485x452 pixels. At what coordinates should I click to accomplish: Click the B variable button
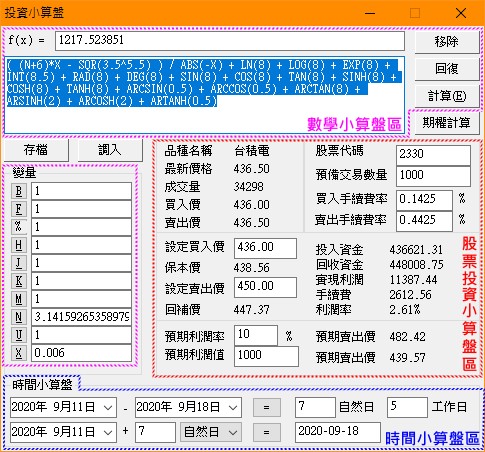19,191
